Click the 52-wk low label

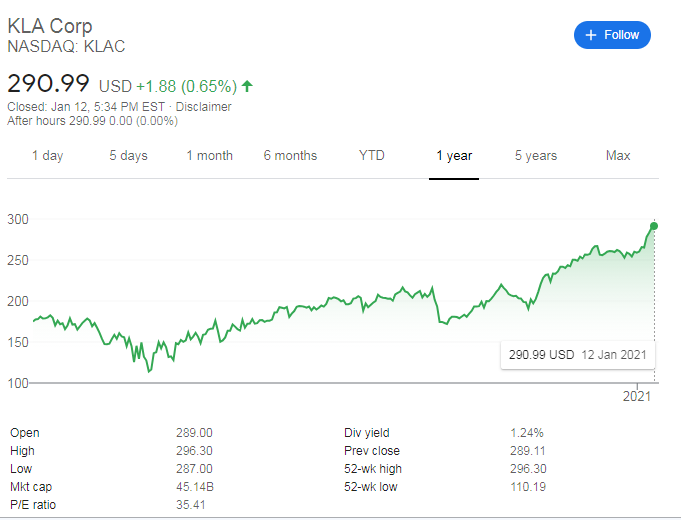(370, 487)
